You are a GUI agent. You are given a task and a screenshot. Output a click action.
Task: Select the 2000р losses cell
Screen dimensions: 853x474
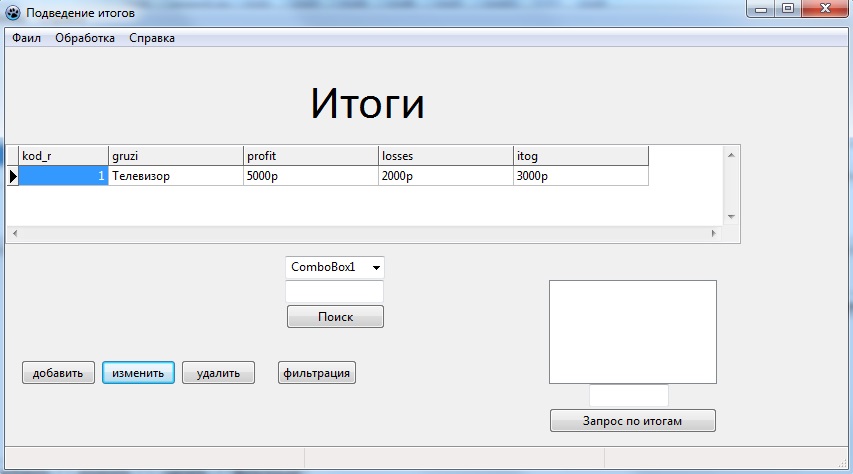446,176
